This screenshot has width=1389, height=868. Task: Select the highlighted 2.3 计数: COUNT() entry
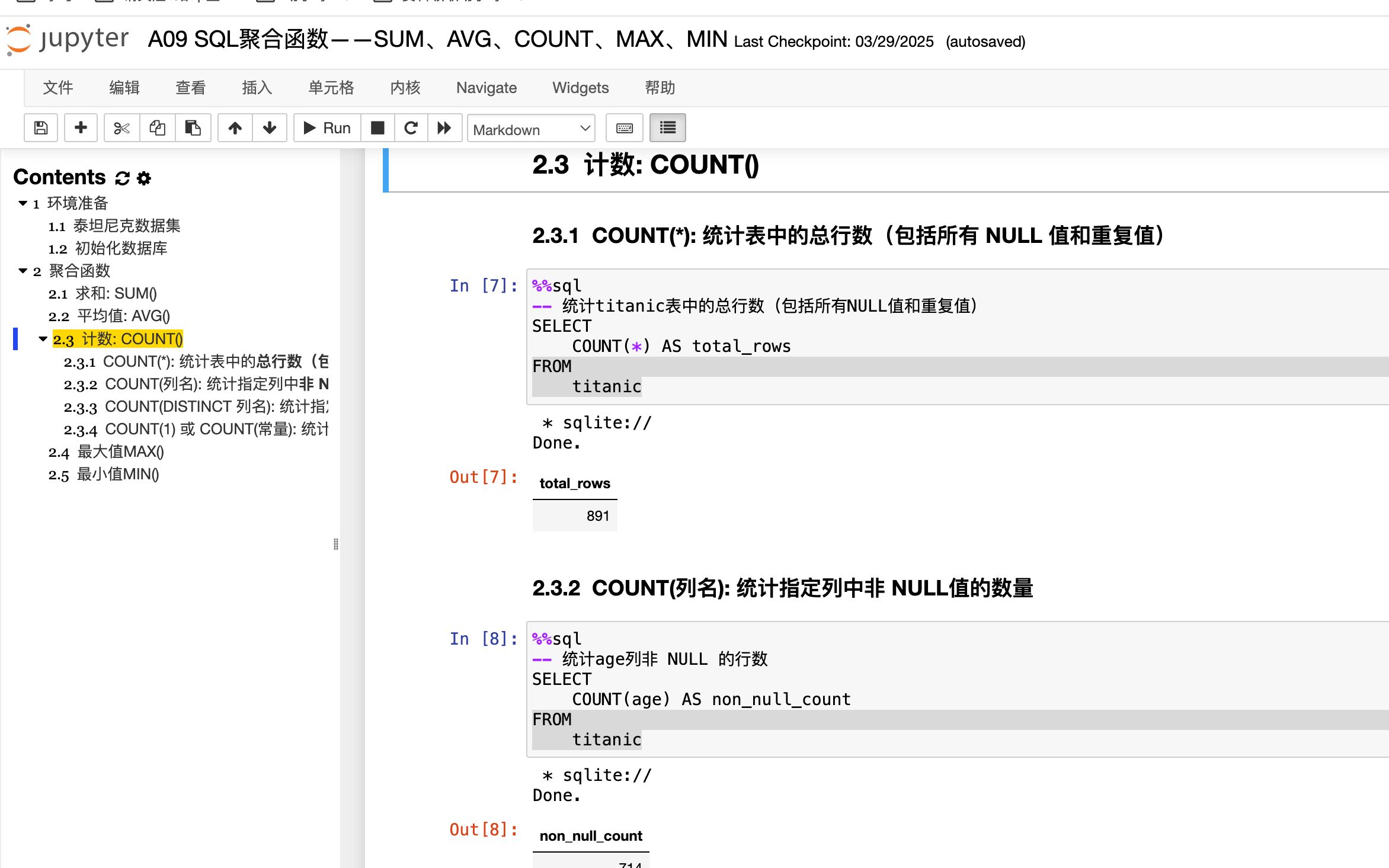click(118, 339)
